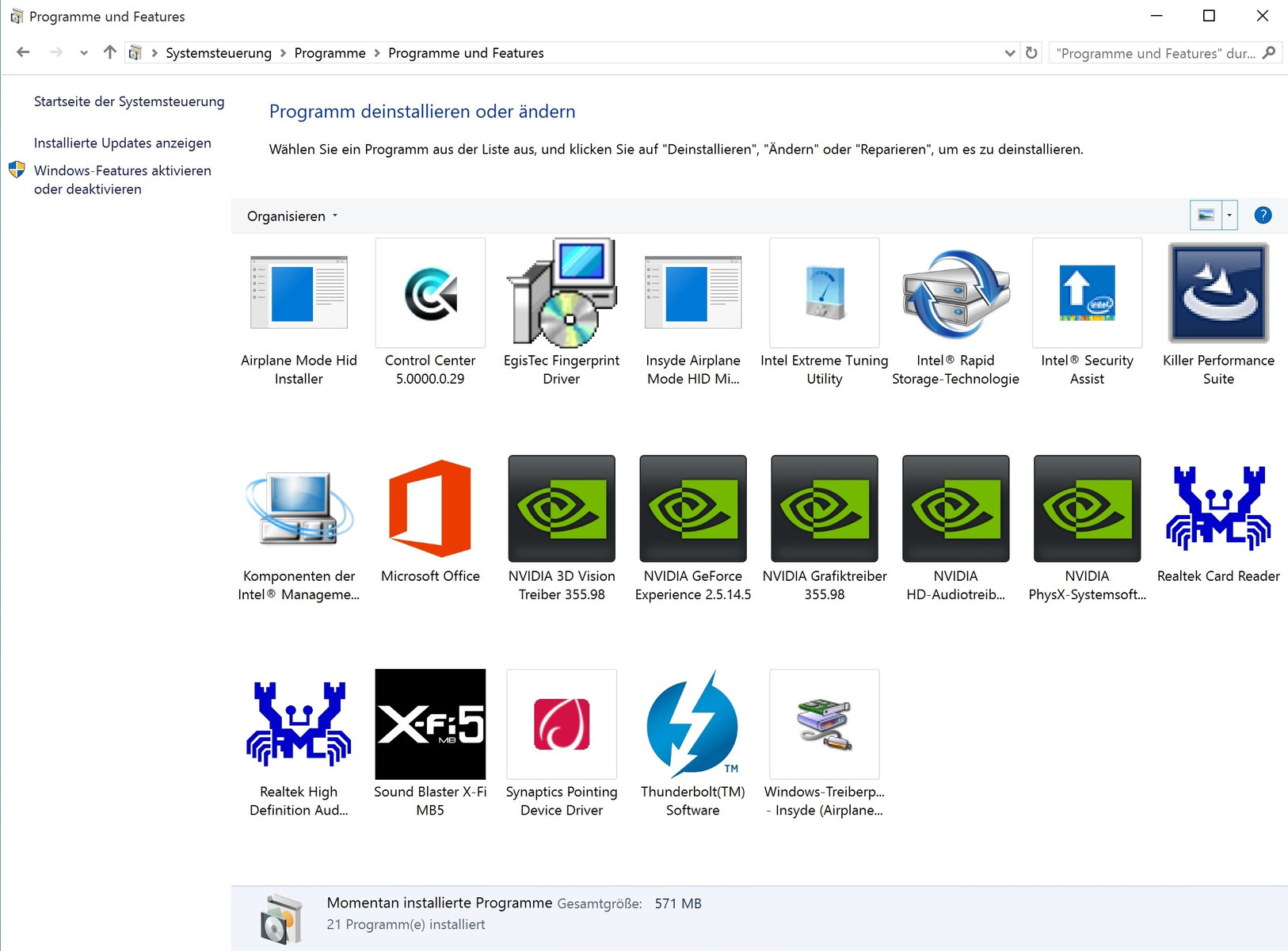Screen dimensions: 1288x951
Task: Select the NVIDIA Grafiktreiber 355.98 icon
Action: coord(825,509)
